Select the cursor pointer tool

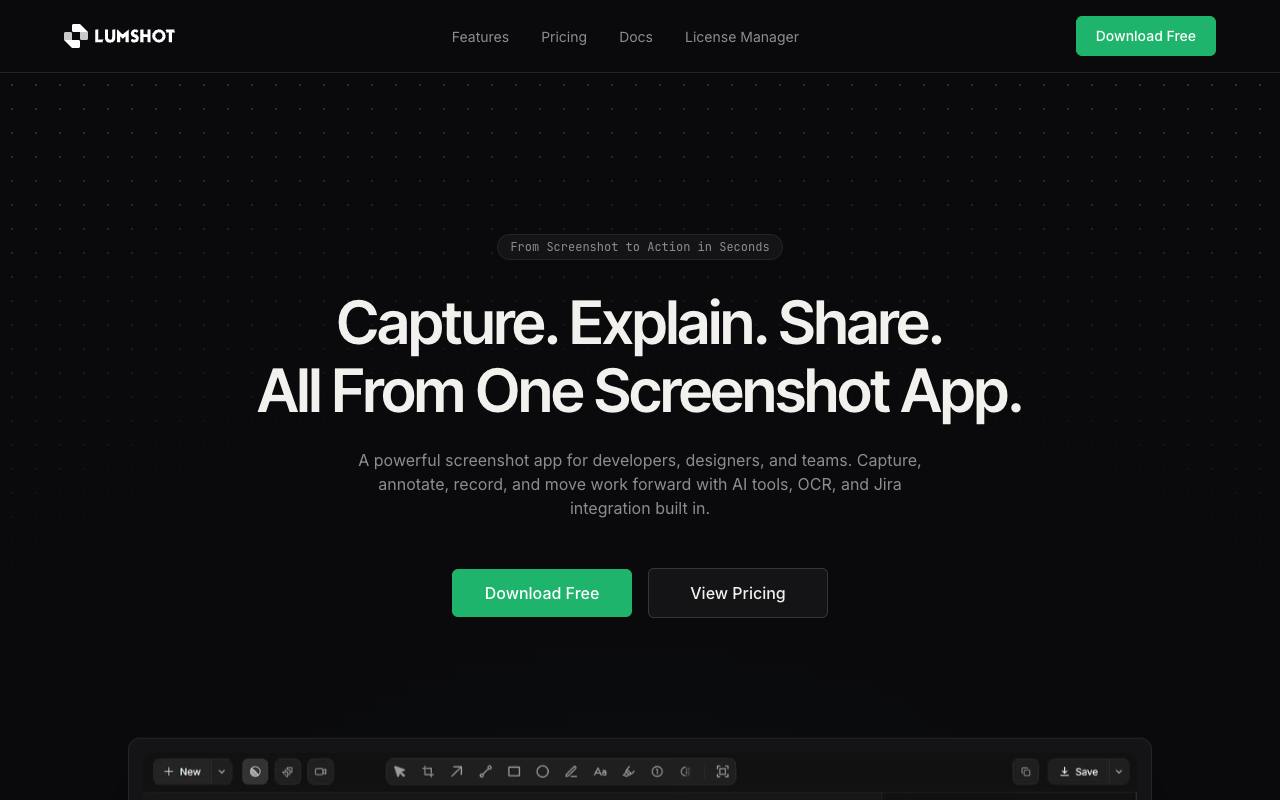tap(400, 771)
